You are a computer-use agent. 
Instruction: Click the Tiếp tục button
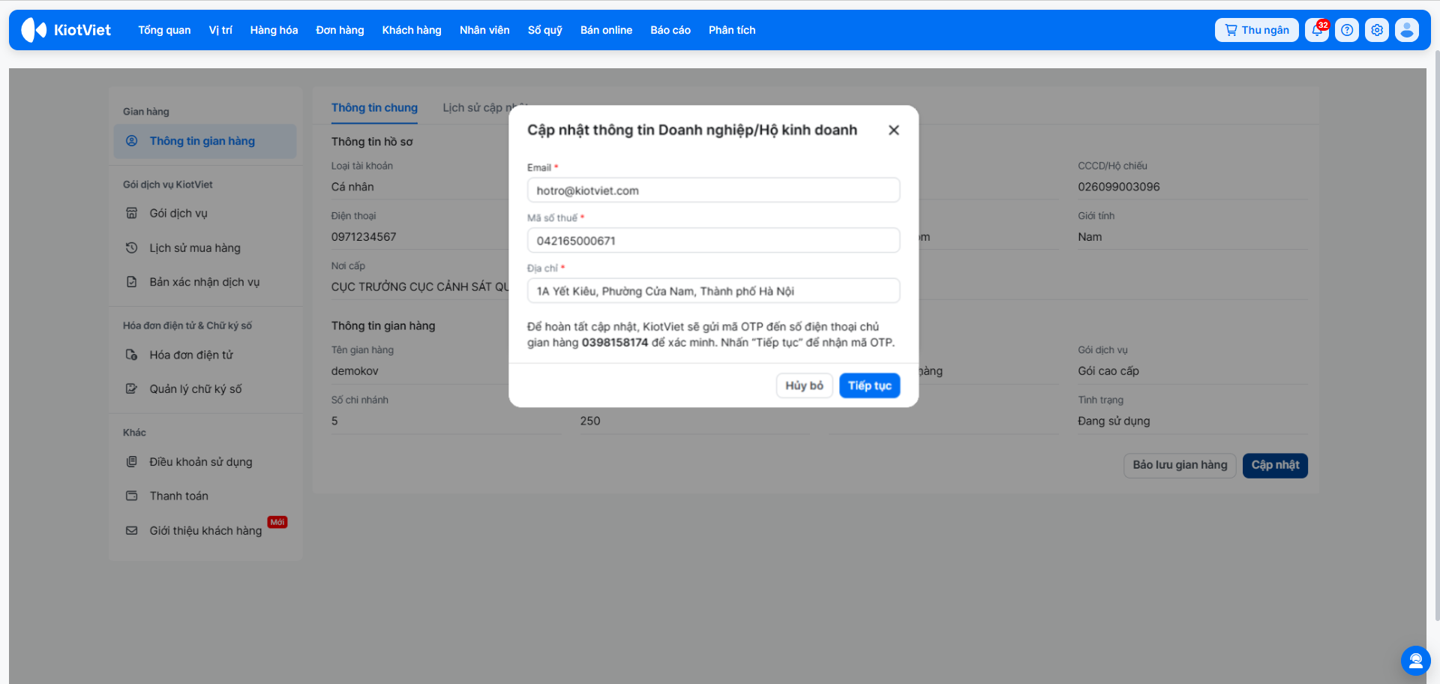coord(870,386)
